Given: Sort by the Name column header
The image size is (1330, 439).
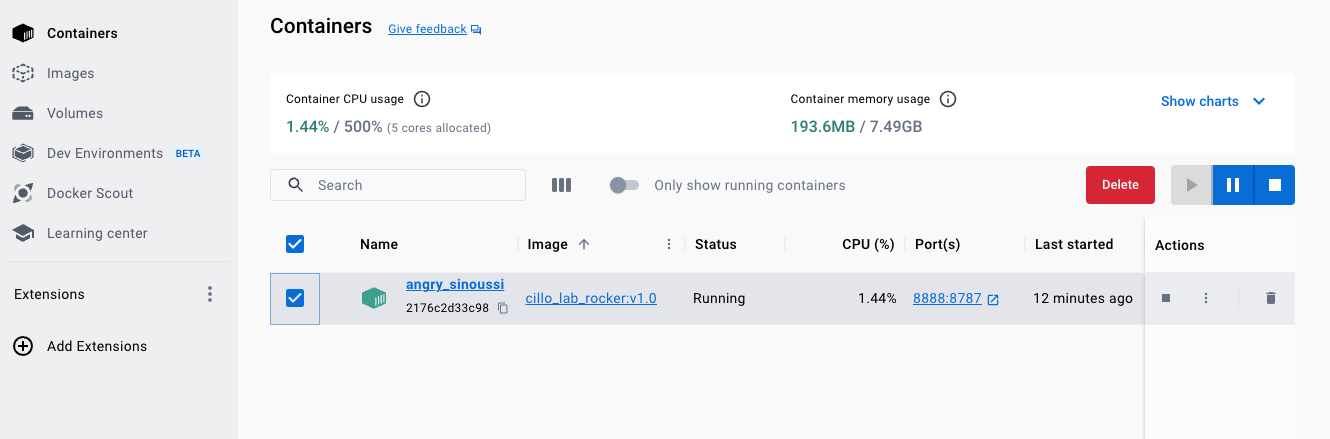Looking at the screenshot, I should click(379, 244).
